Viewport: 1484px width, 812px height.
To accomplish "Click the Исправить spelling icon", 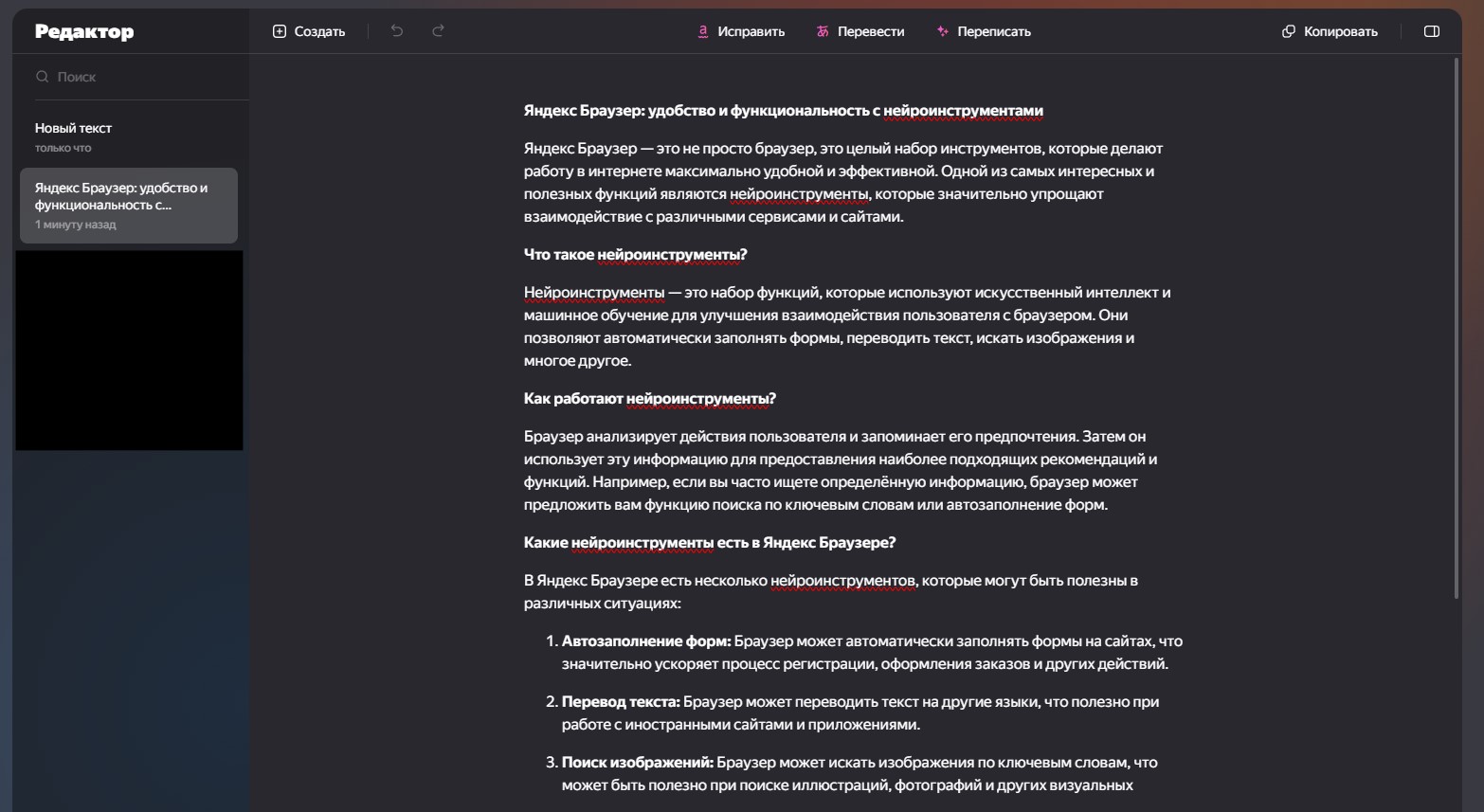I will point(703,31).
